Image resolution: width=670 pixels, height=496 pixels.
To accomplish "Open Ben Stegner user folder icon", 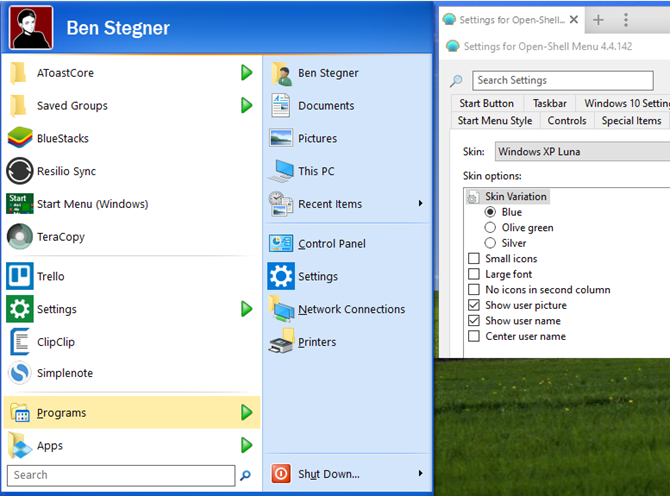I will coord(281,73).
